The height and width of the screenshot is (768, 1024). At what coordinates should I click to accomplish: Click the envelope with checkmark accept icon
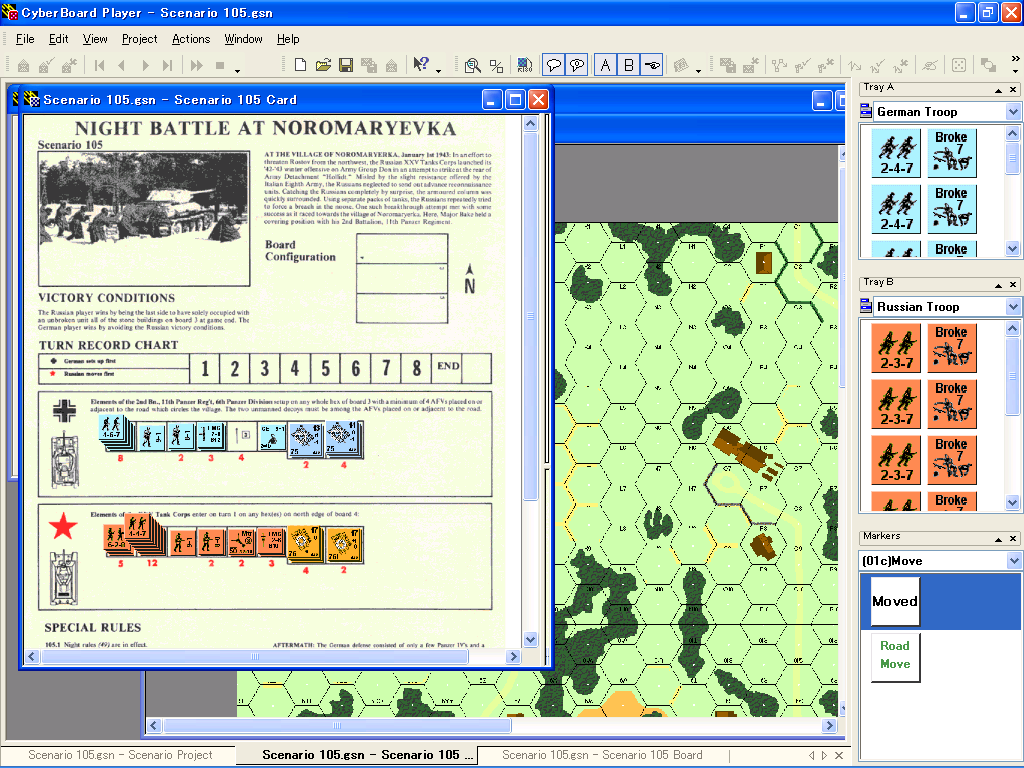pos(46,65)
